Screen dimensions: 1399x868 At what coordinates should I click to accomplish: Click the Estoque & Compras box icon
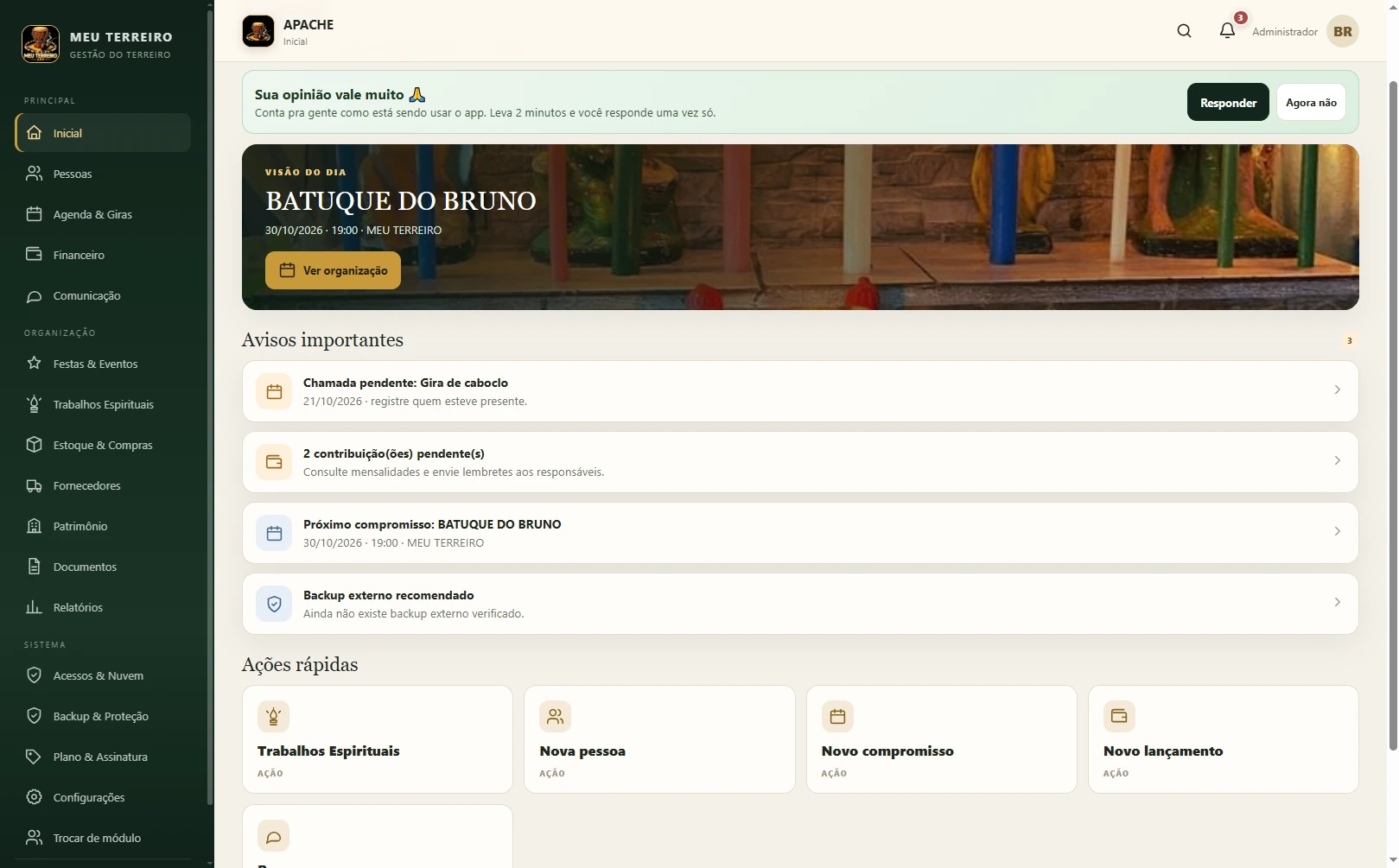pos(34,445)
